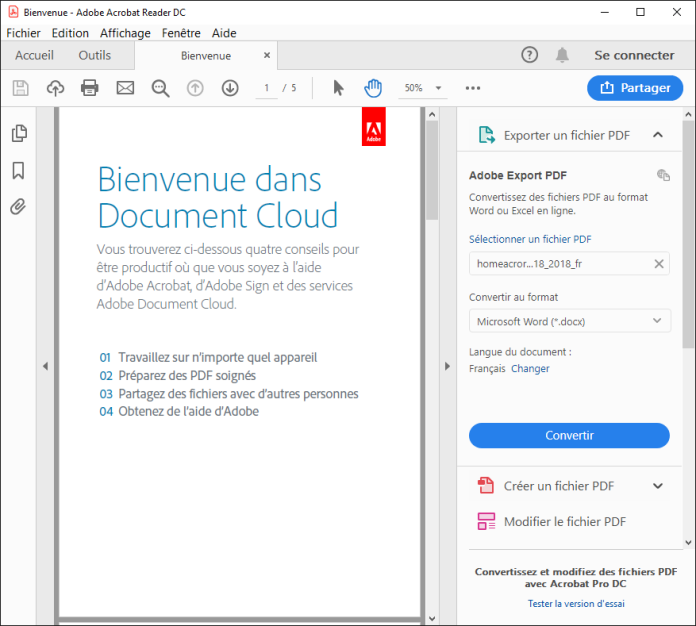Open the Fenêtre menu

[x=181, y=33]
